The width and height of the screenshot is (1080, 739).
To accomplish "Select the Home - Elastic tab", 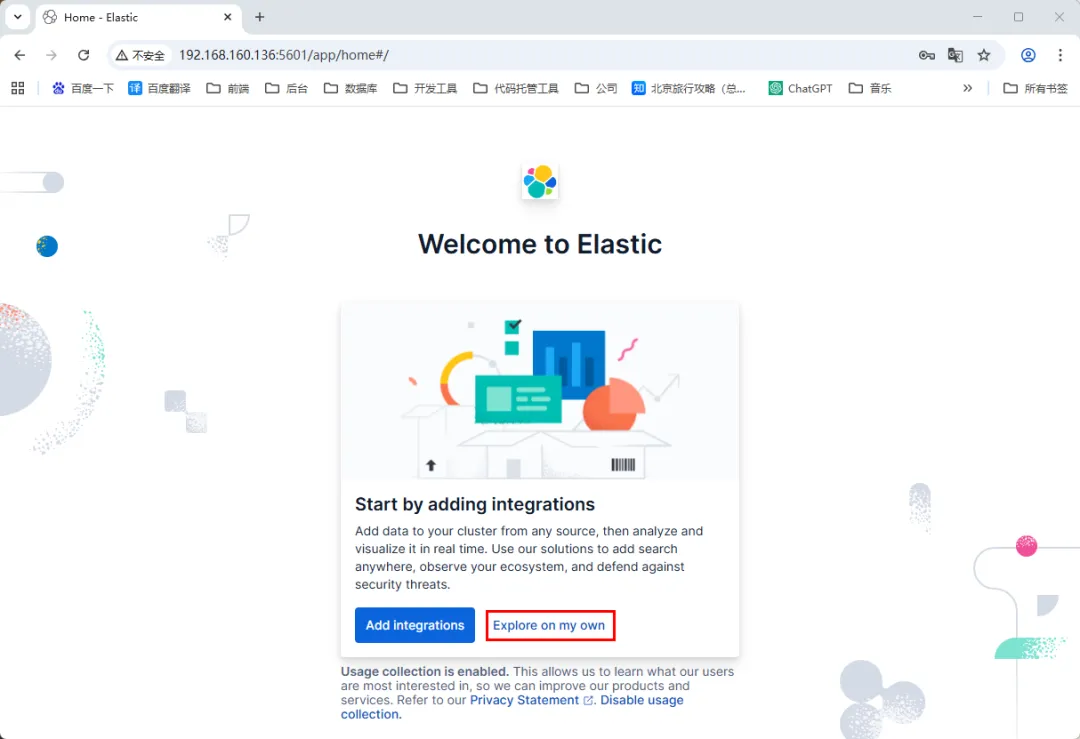I will [138, 17].
